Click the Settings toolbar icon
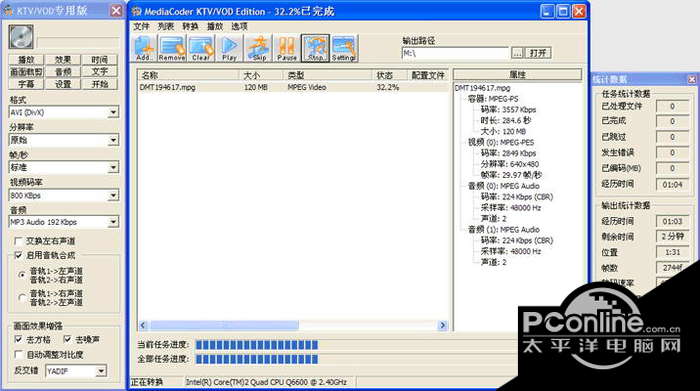 tap(344, 48)
